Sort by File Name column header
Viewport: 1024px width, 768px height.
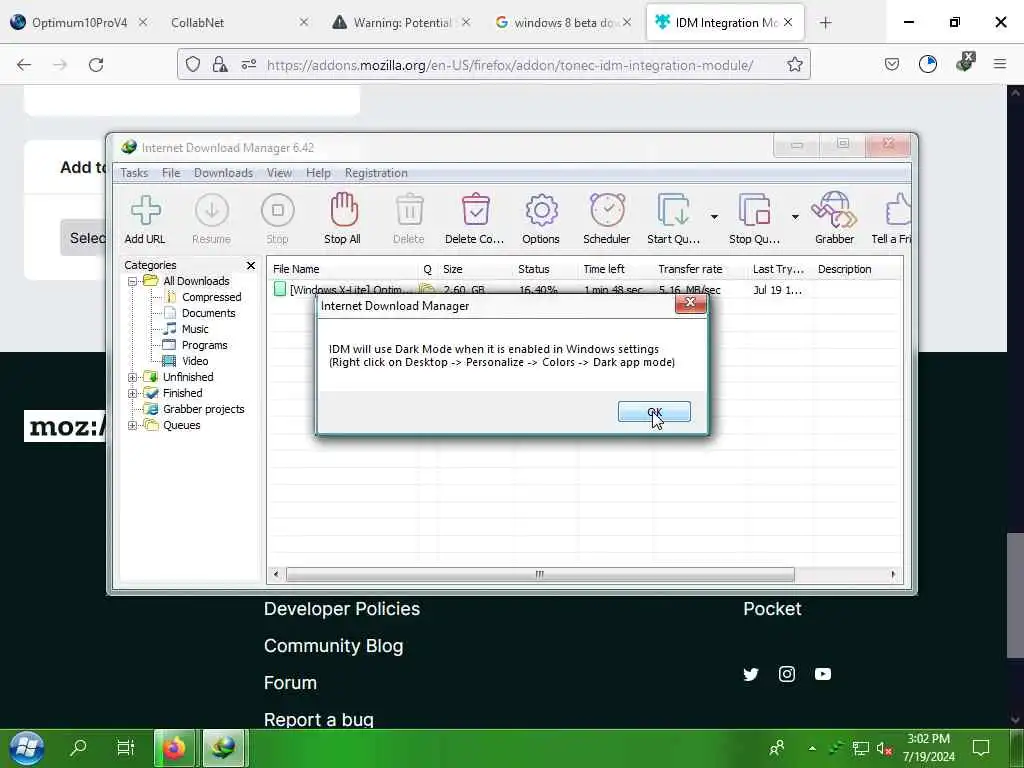pos(343,269)
